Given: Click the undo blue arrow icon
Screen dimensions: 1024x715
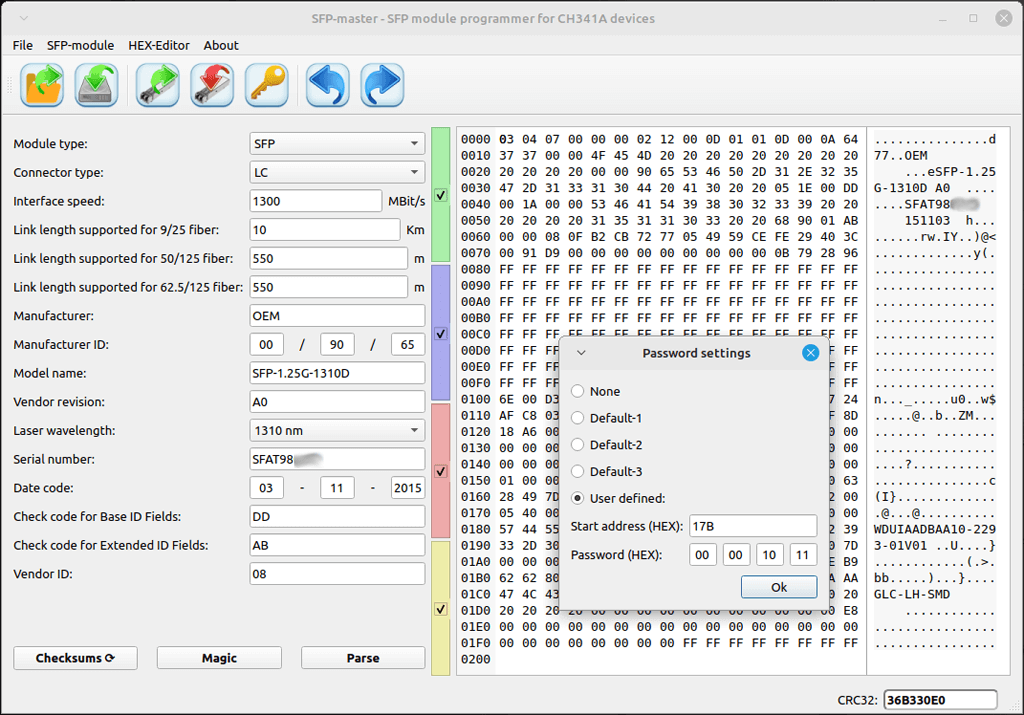Looking at the screenshot, I should pyautogui.click(x=327, y=85).
